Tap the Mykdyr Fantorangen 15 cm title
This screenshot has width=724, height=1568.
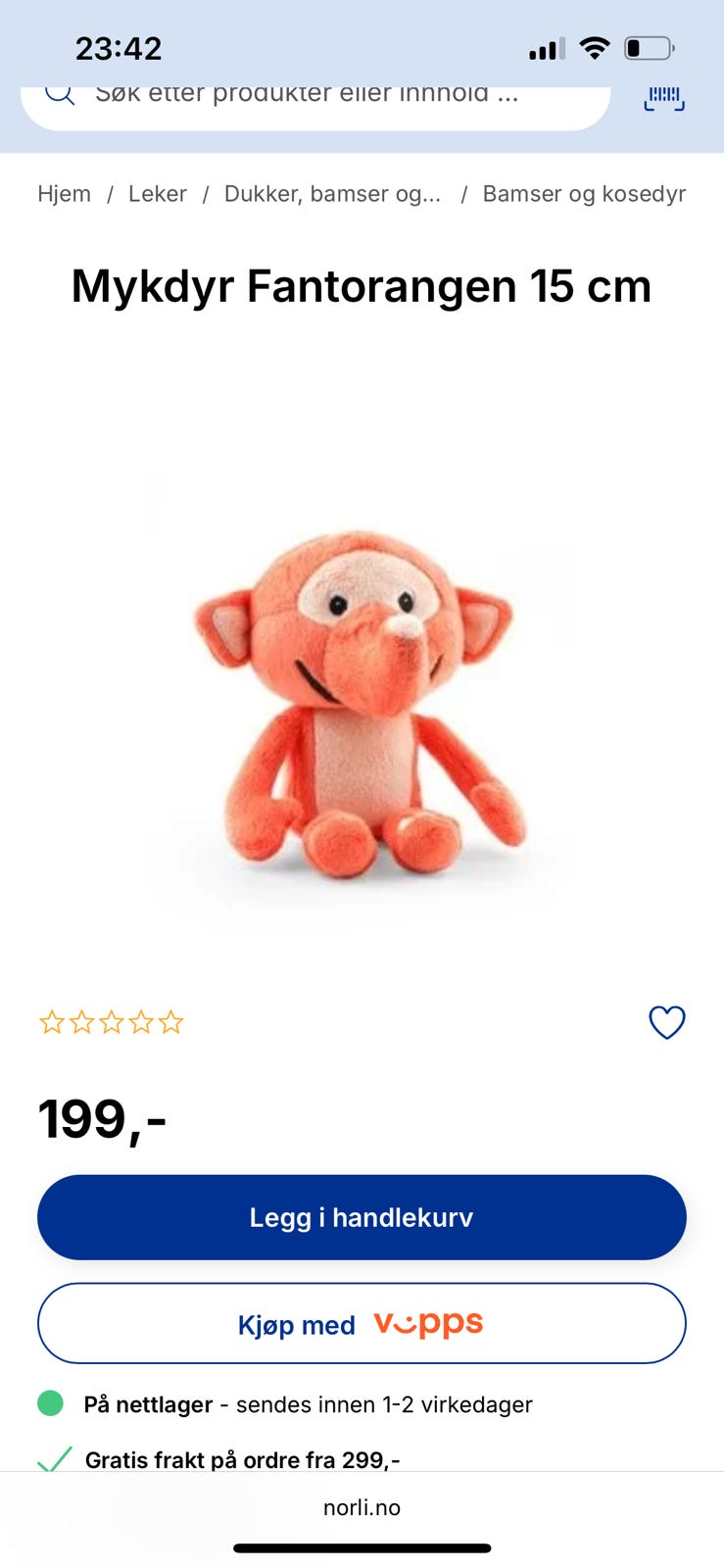362,286
